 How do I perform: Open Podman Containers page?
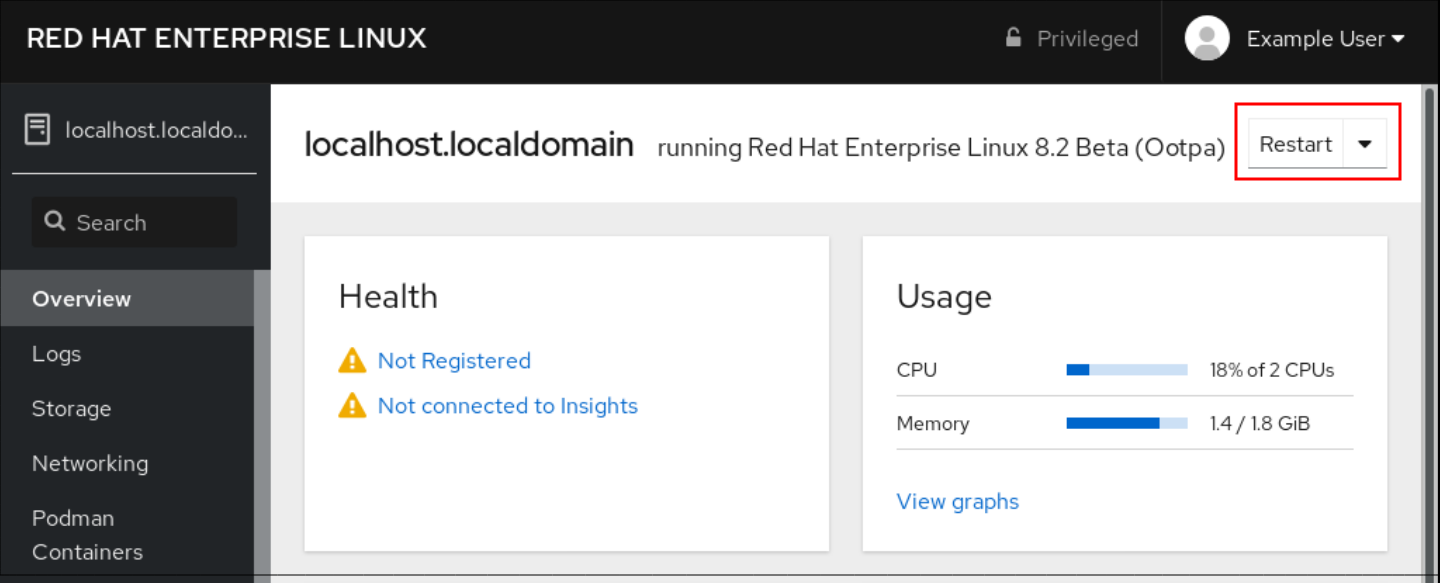(87, 535)
